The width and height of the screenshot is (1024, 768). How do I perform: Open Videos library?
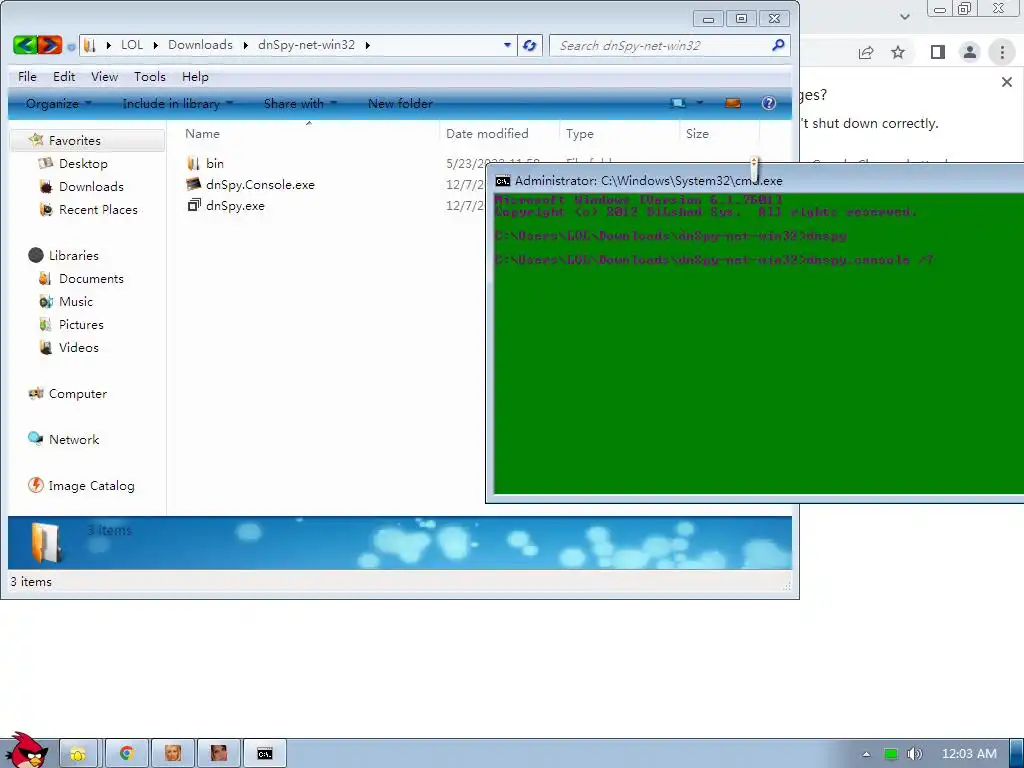tap(78, 347)
